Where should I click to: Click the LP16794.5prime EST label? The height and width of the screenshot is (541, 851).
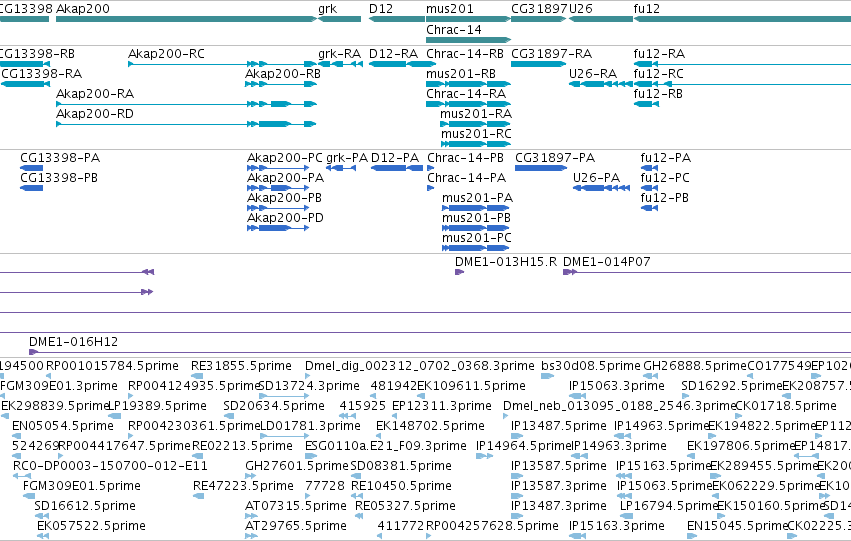(x=669, y=506)
